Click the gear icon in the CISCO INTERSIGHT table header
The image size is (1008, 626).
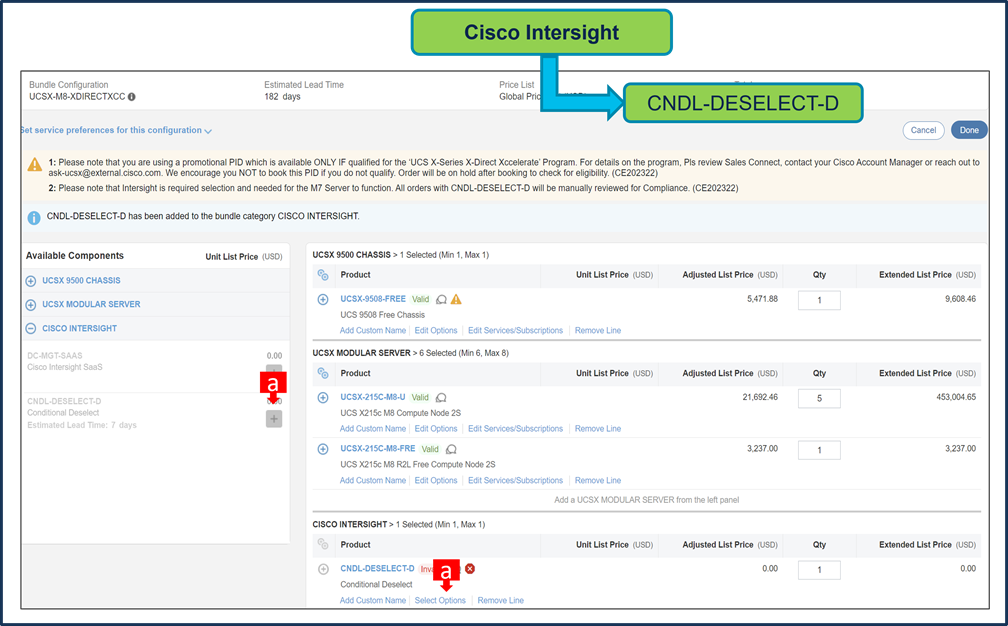[323, 545]
